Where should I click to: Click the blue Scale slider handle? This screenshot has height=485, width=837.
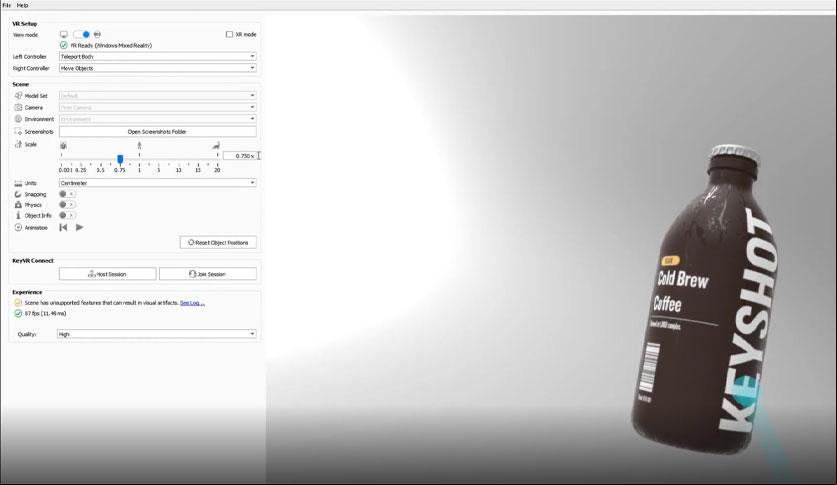pos(120,159)
